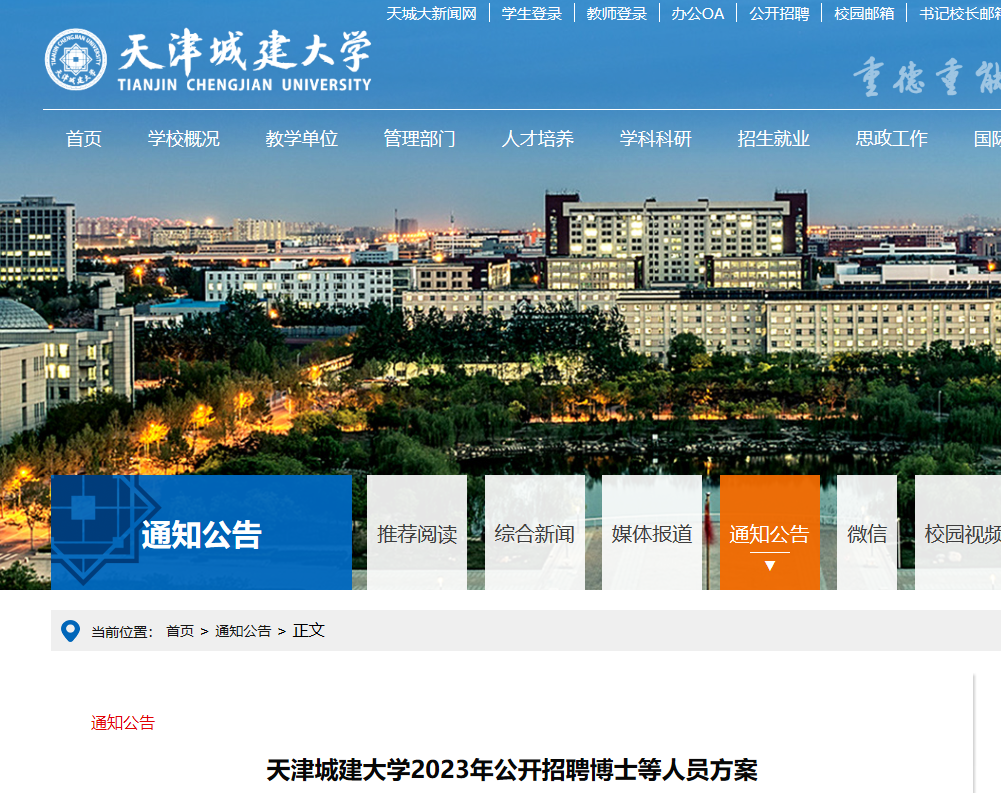The image size is (1001, 793).
Task: Switch to 综合新闻 tab
Action: pos(535,532)
